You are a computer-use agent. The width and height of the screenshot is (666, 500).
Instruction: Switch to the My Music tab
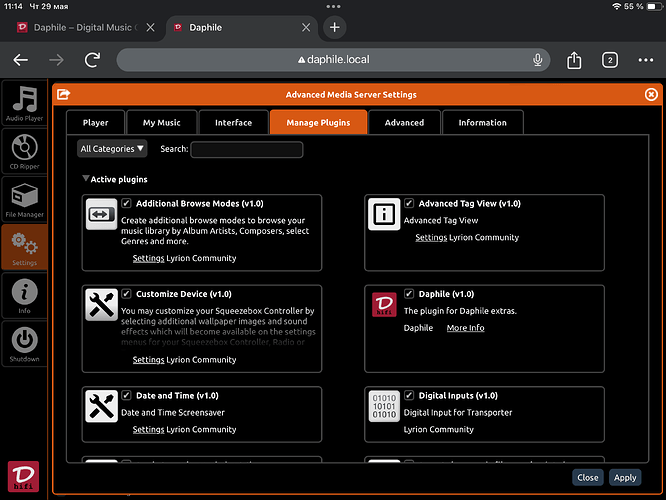161,123
